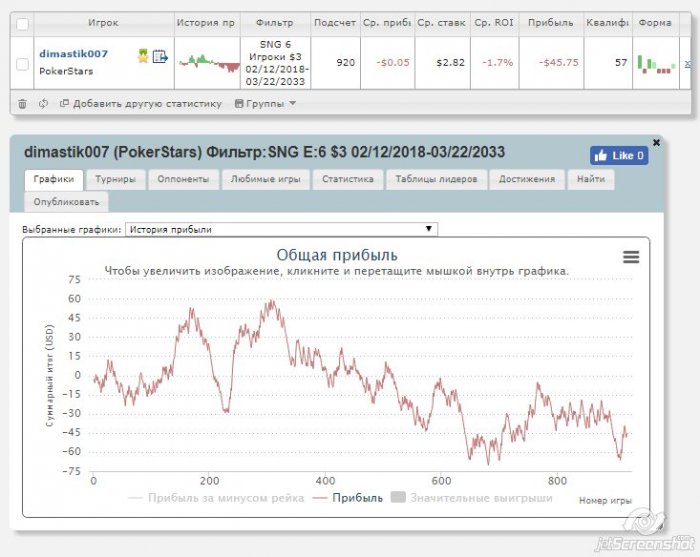Click the 'PokerStars' network label

point(66,71)
